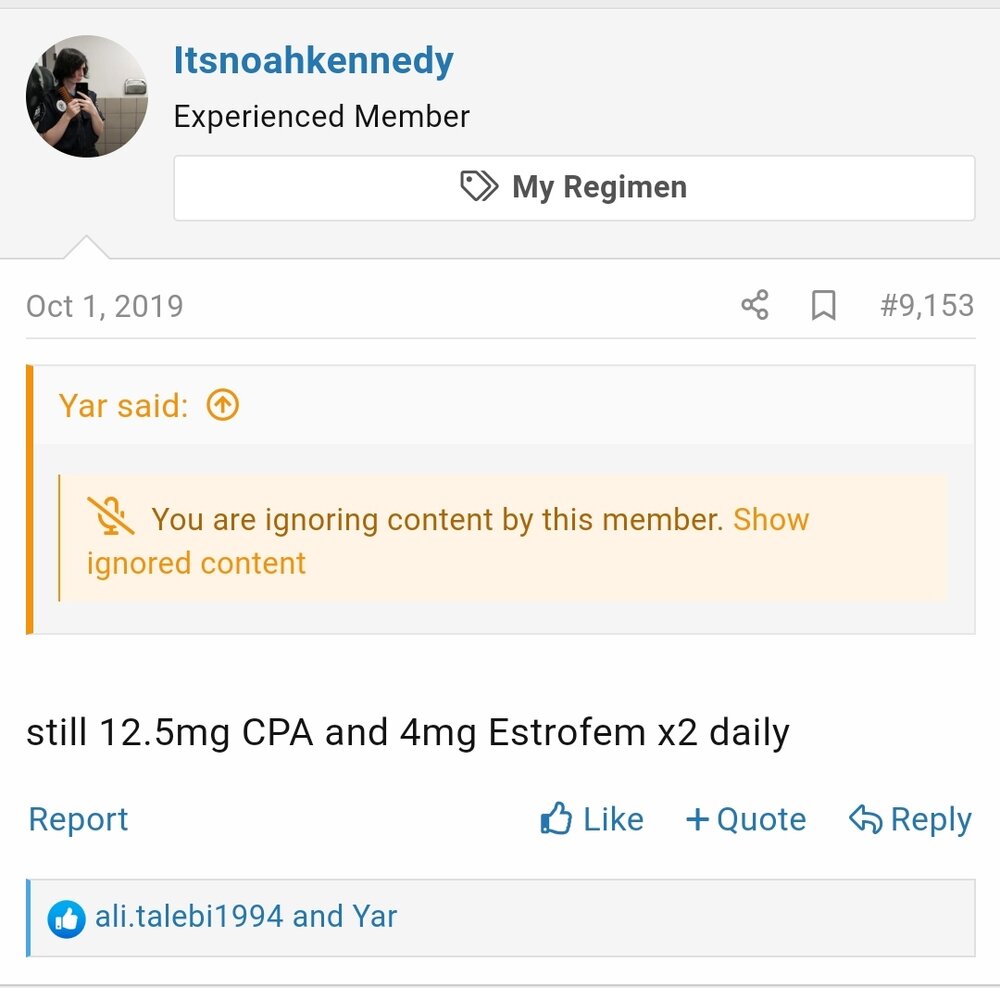
Task: Click the poster's round avatar photo
Action: (86, 96)
